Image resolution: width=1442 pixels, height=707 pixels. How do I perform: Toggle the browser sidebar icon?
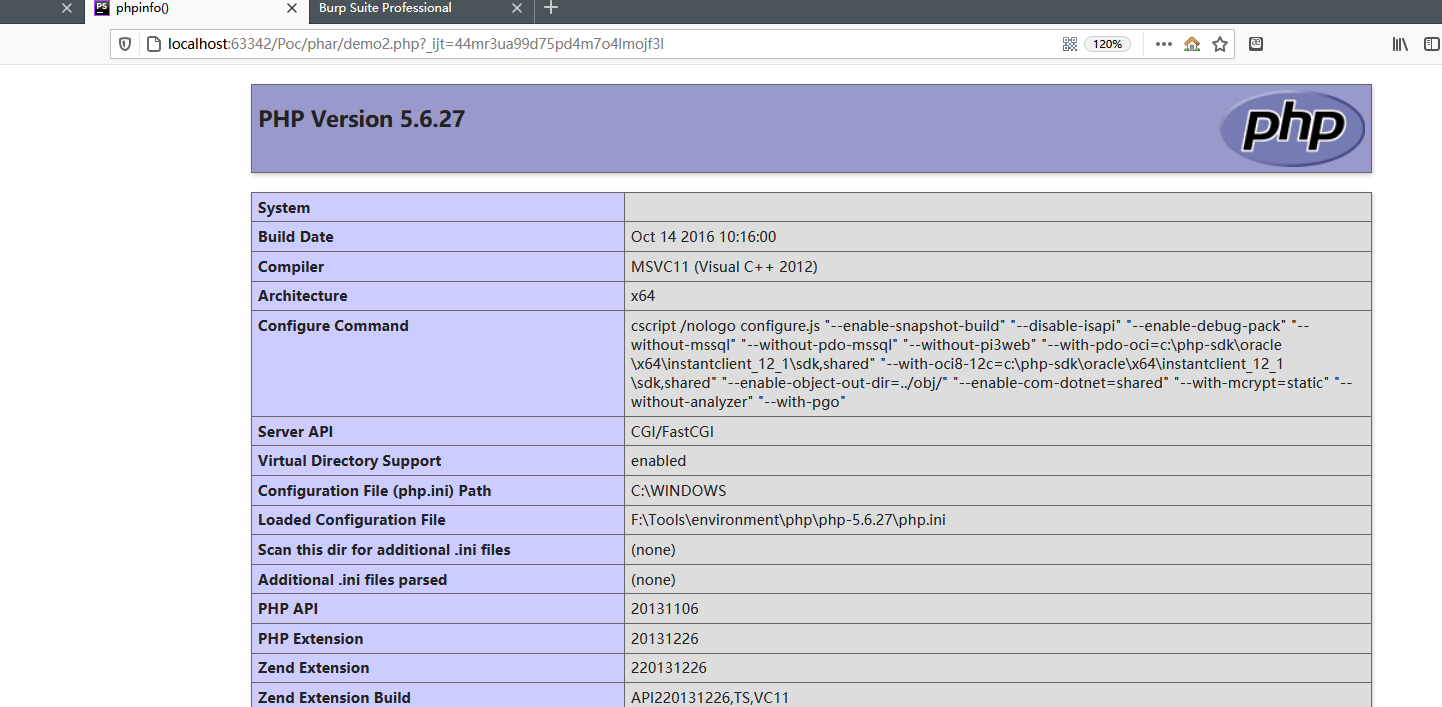point(1434,44)
